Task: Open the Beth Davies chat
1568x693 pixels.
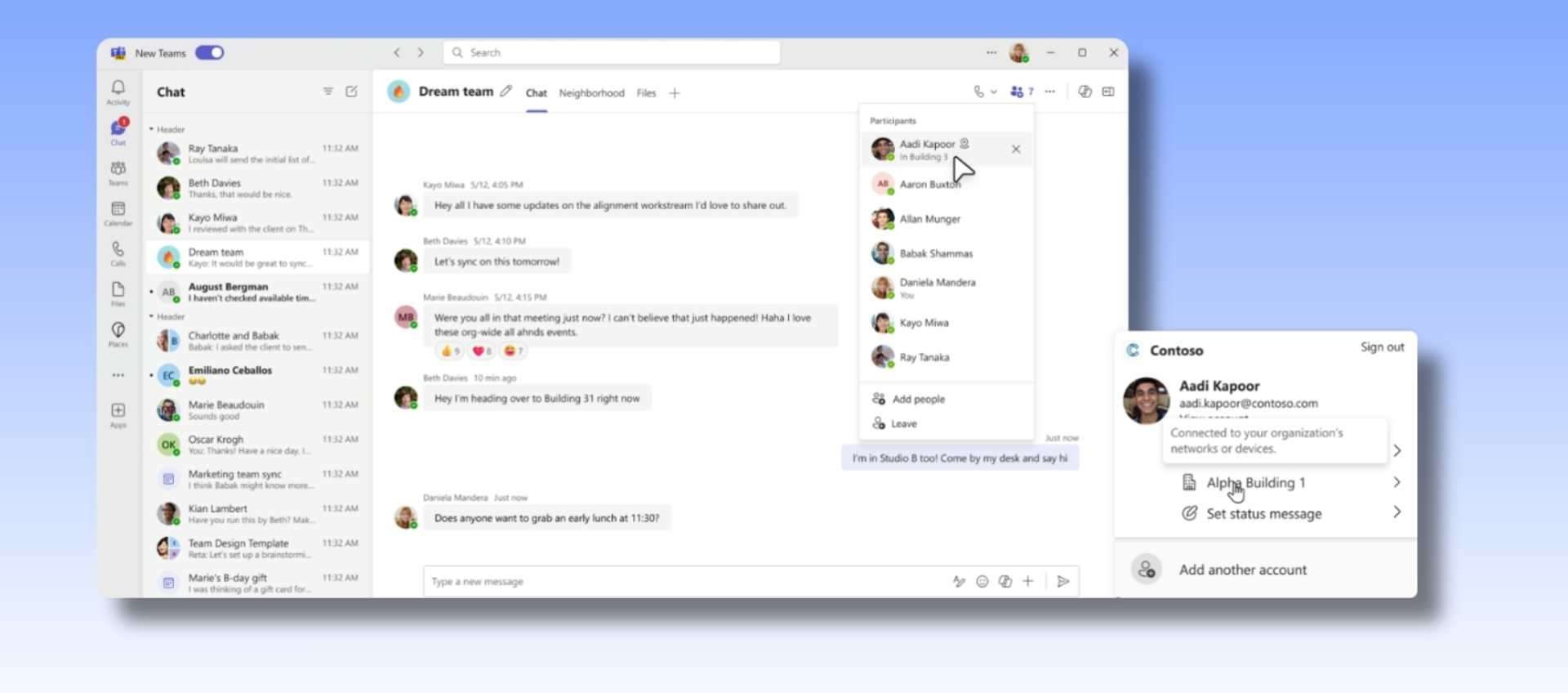Action: (x=258, y=188)
